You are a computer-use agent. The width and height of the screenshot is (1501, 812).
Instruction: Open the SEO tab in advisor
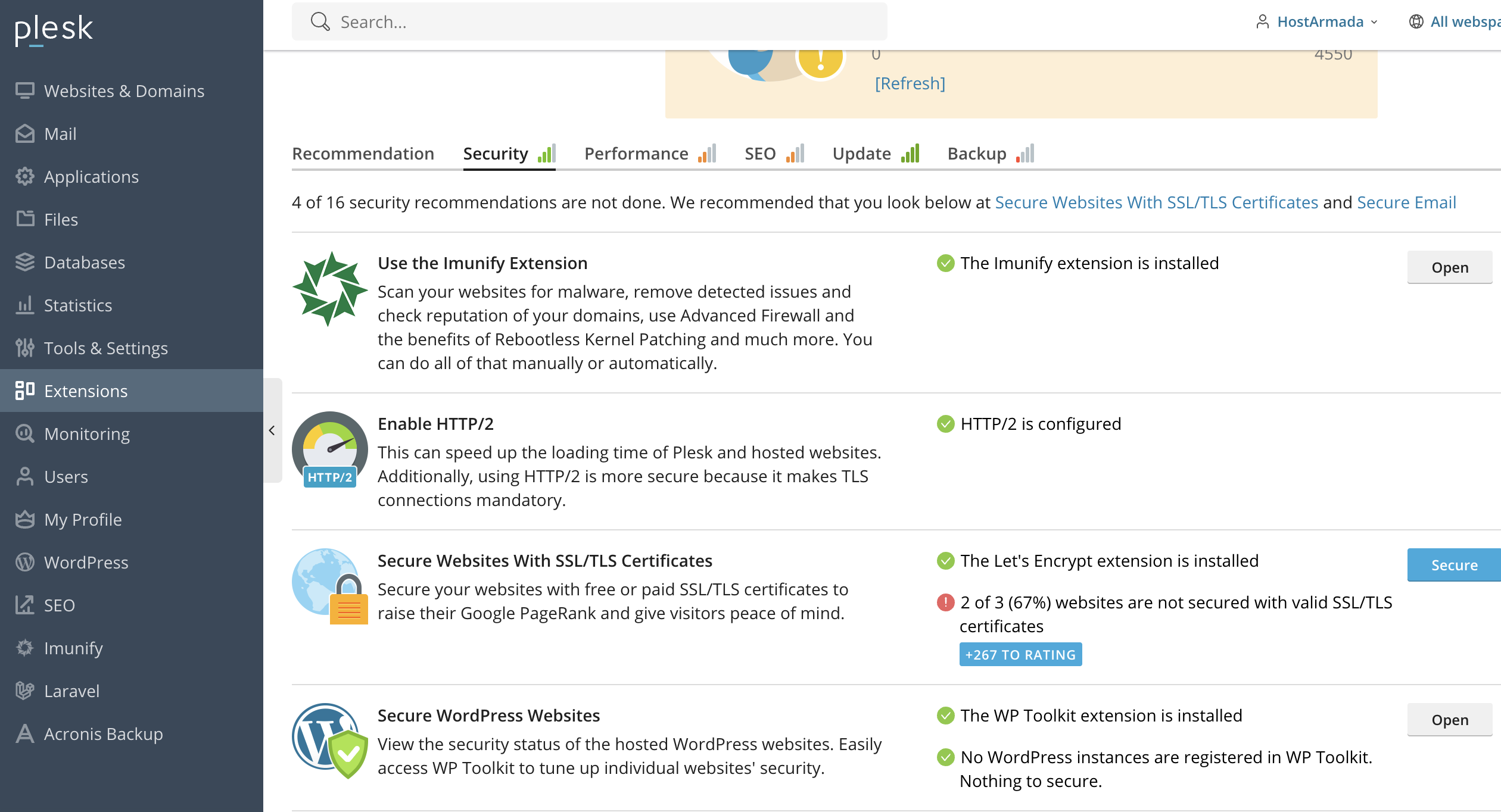click(x=774, y=154)
